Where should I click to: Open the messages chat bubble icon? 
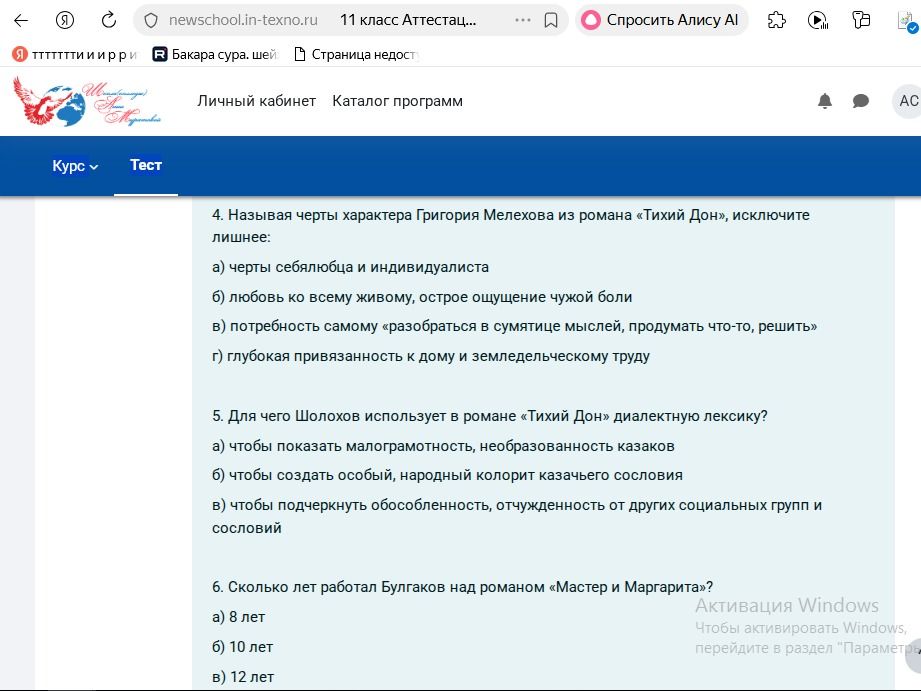[x=861, y=101]
